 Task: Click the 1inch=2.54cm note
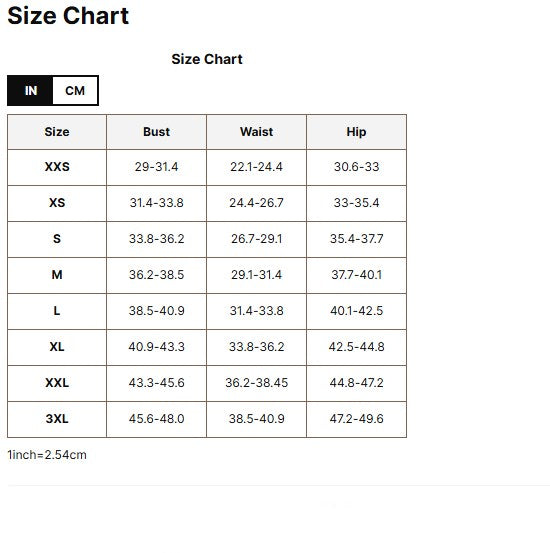[47, 455]
